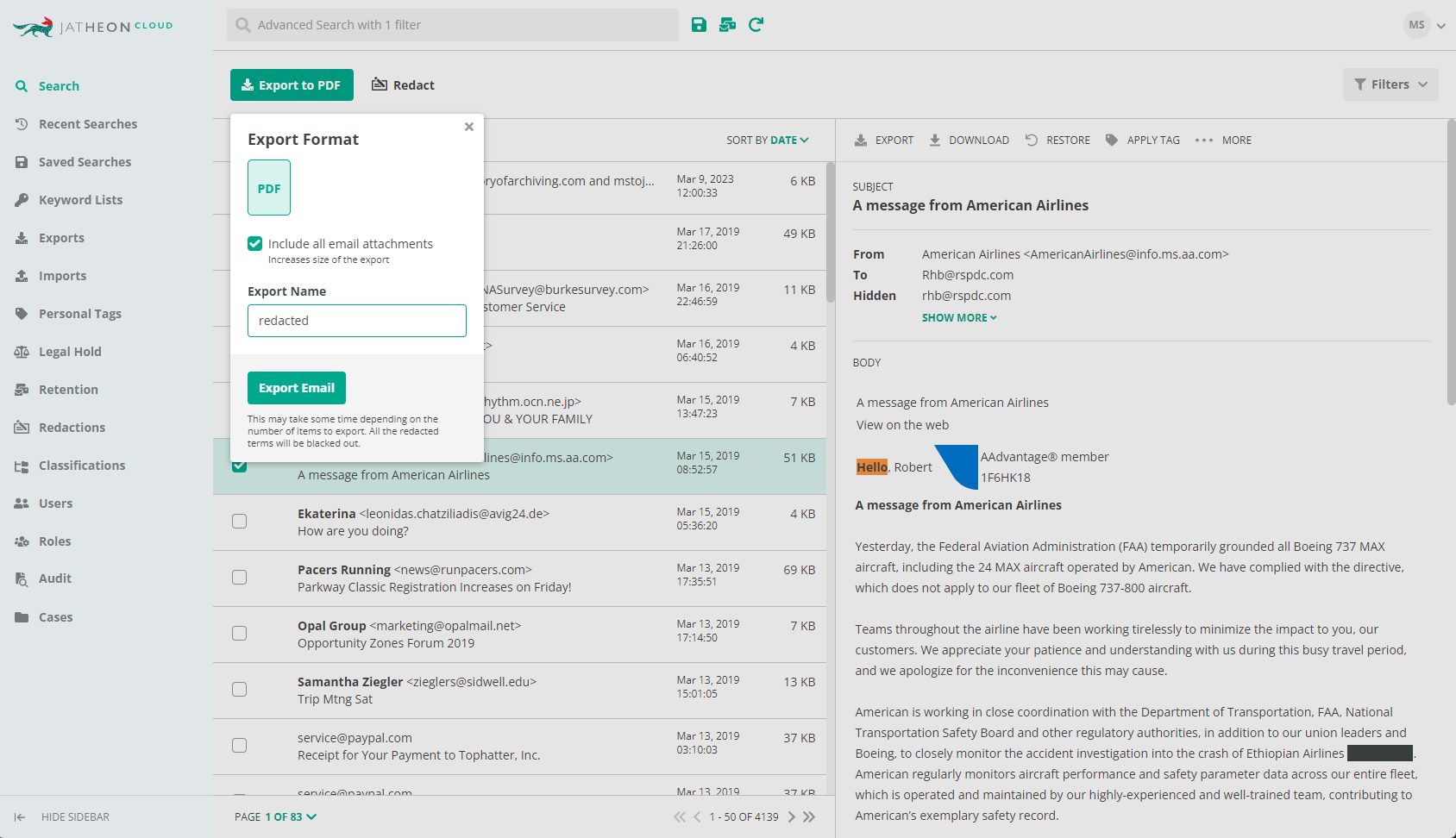
Task: Click the Export Name input field
Action: 357,321
